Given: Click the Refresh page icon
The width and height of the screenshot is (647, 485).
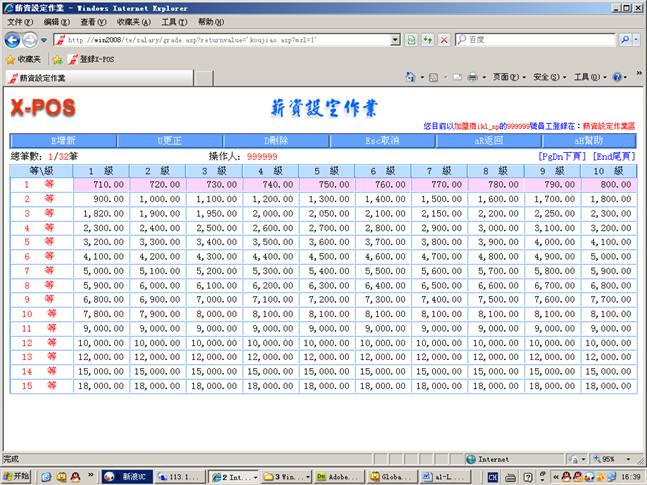Looking at the screenshot, I should tap(427, 39).
